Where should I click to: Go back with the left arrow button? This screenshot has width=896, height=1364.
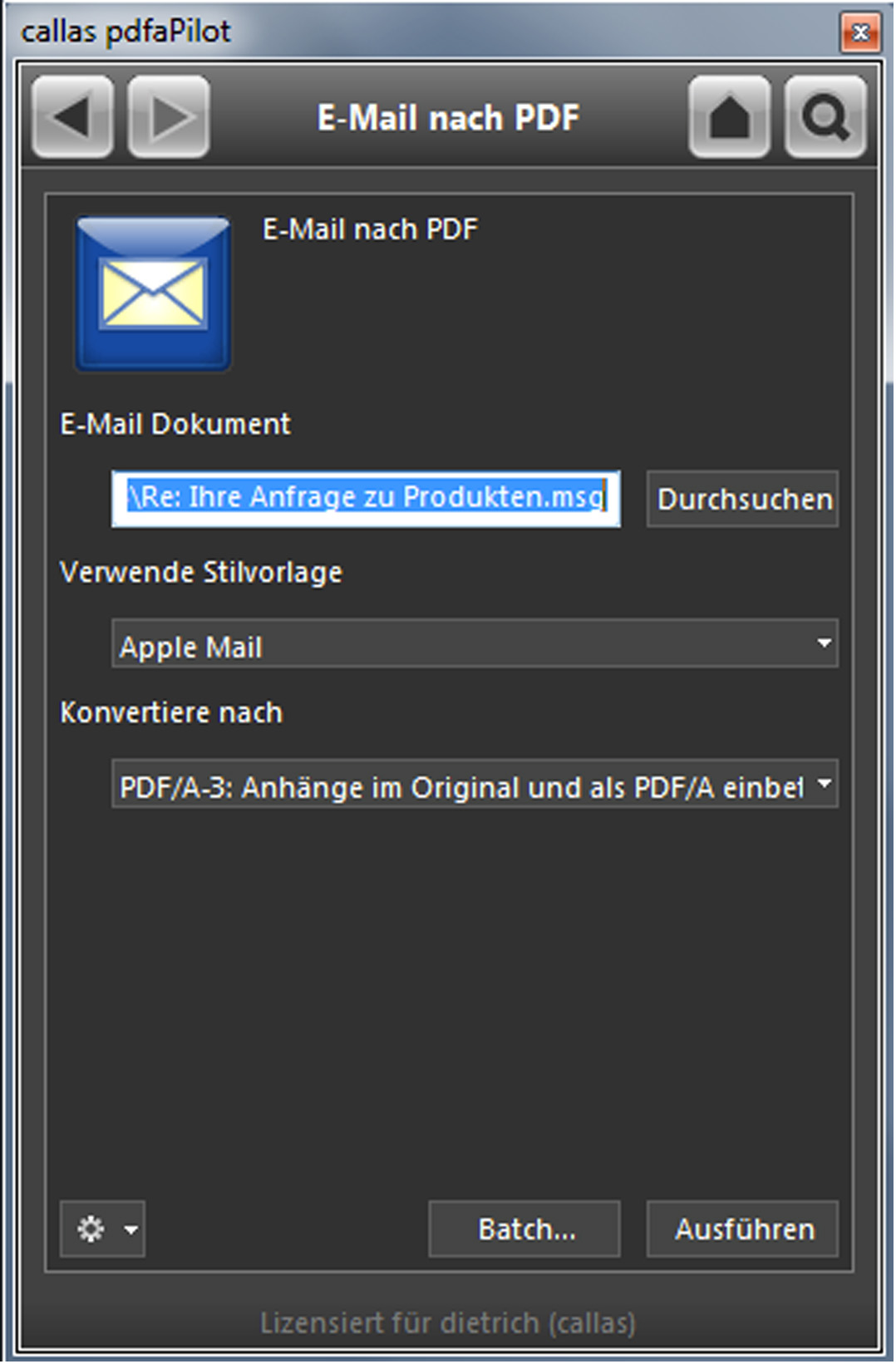(x=72, y=117)
